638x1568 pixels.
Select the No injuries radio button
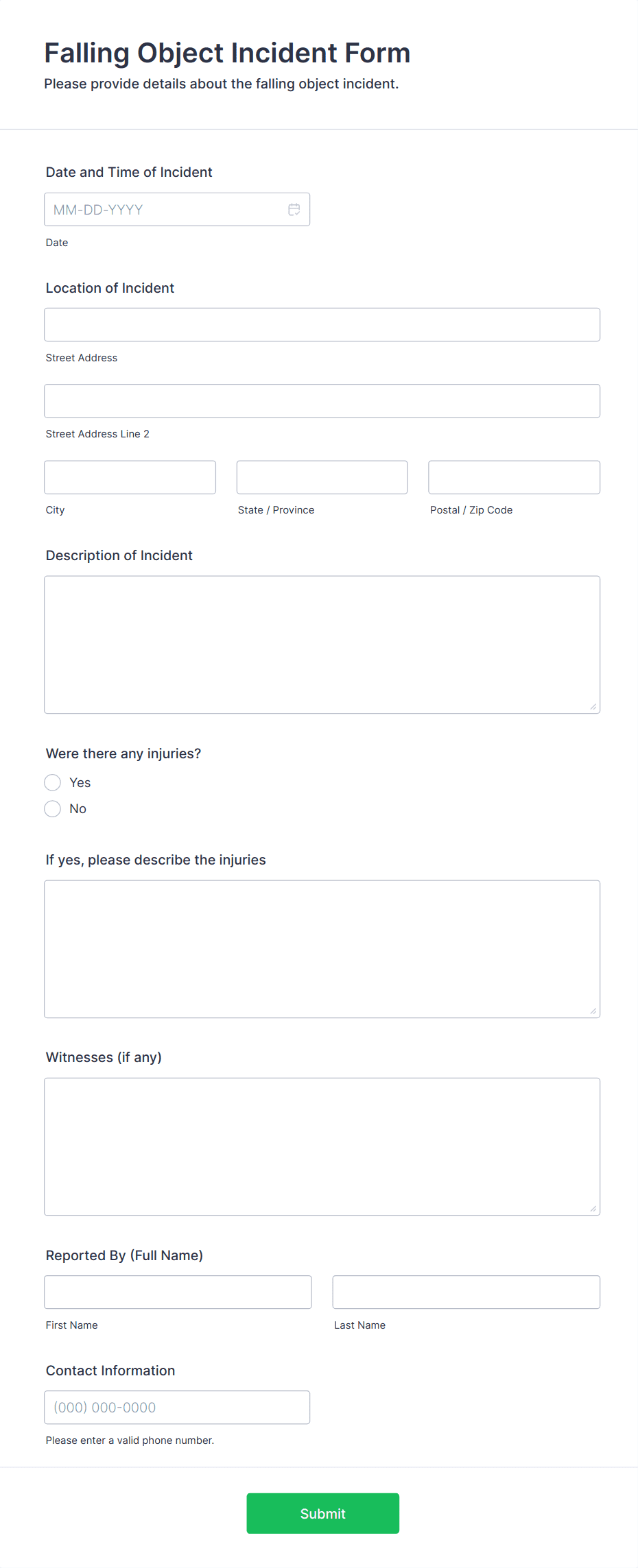[x=52, y=808]
